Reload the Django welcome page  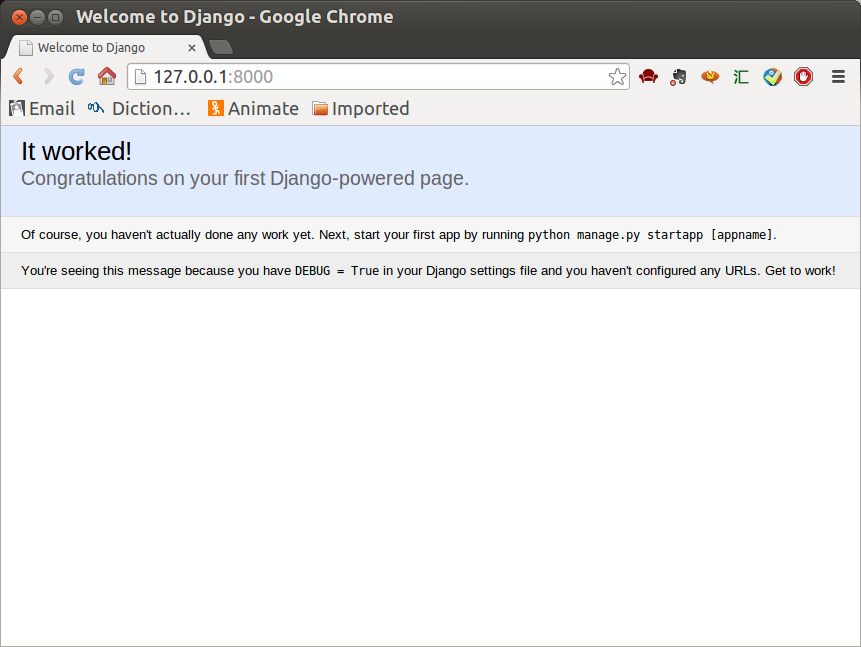click(x=77, y=76)
